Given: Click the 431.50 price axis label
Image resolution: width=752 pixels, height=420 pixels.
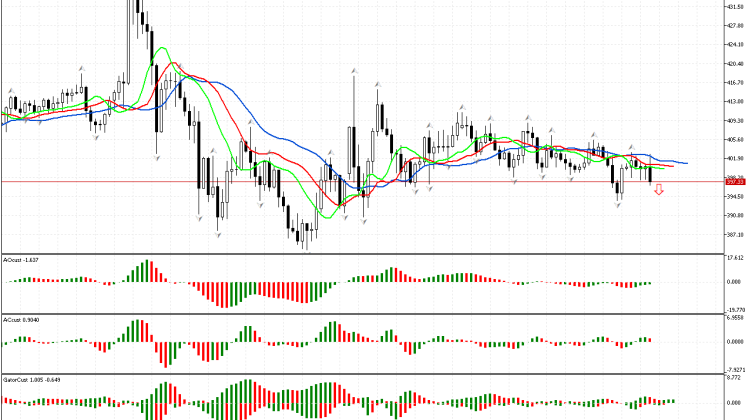Looking at the screenshot, I should pos(735,6).
